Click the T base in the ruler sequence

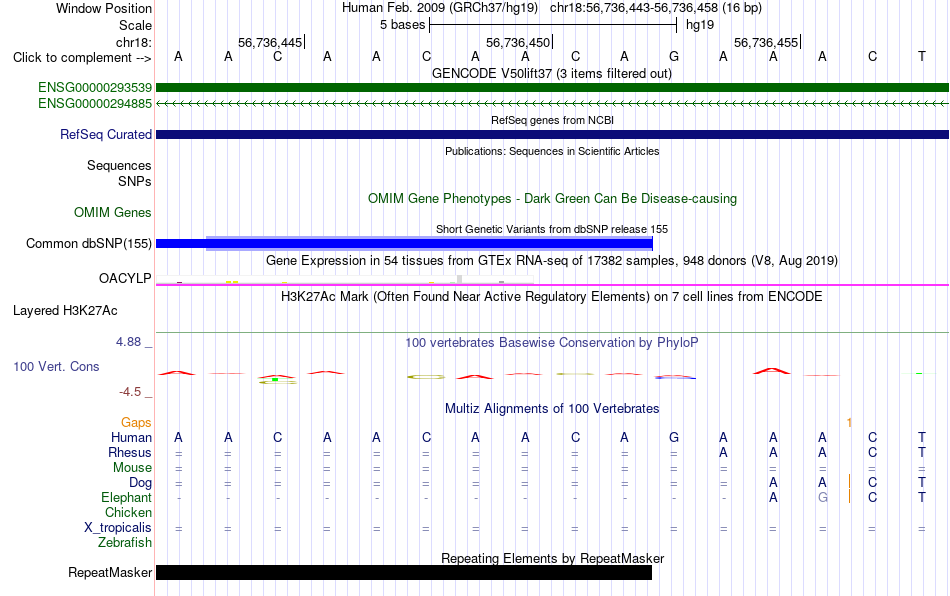[922, 57]
